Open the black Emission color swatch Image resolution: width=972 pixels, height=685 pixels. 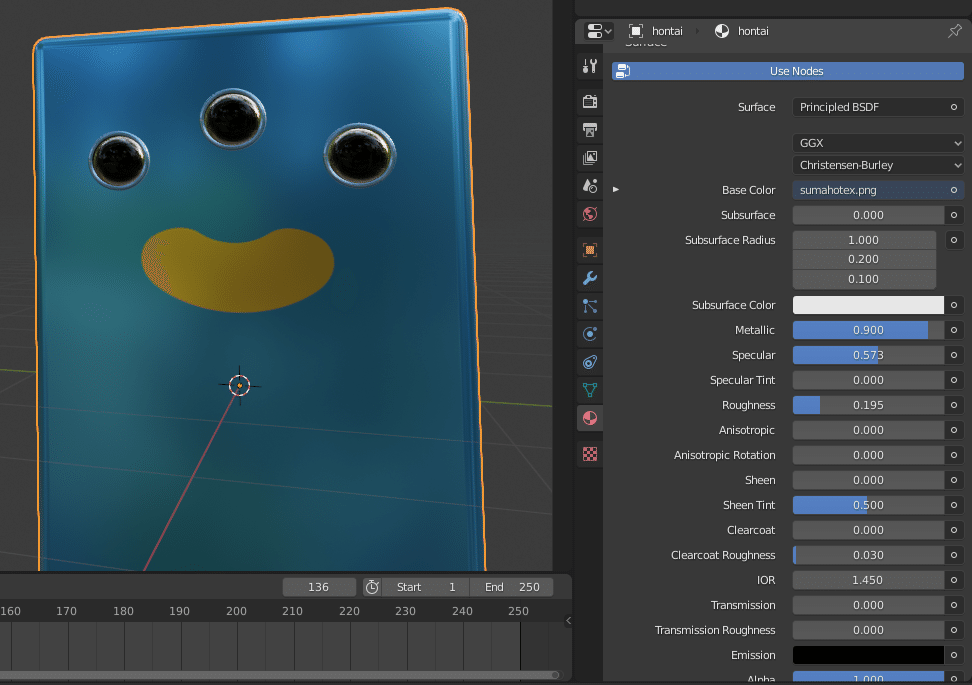(868, 655)
